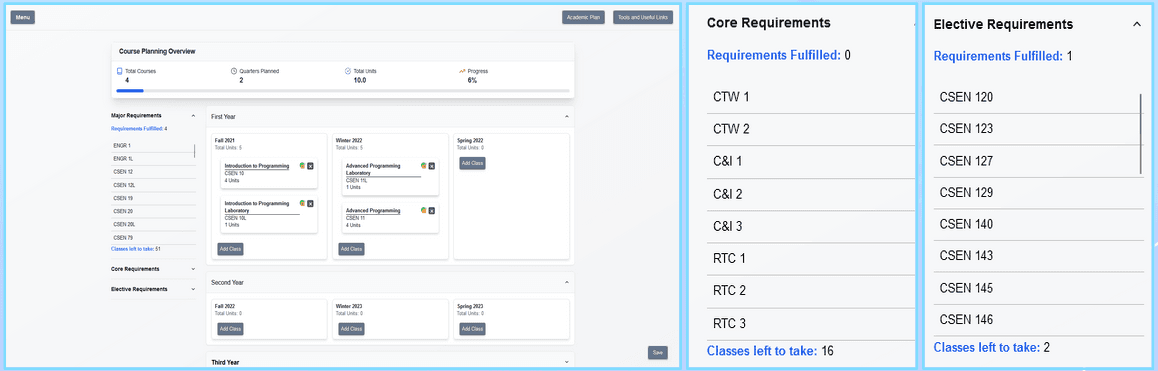This screenshot has width=1158, height=371.
Task: Click the trend arrow icon beside Progress
Action: [x=462, y=71]
